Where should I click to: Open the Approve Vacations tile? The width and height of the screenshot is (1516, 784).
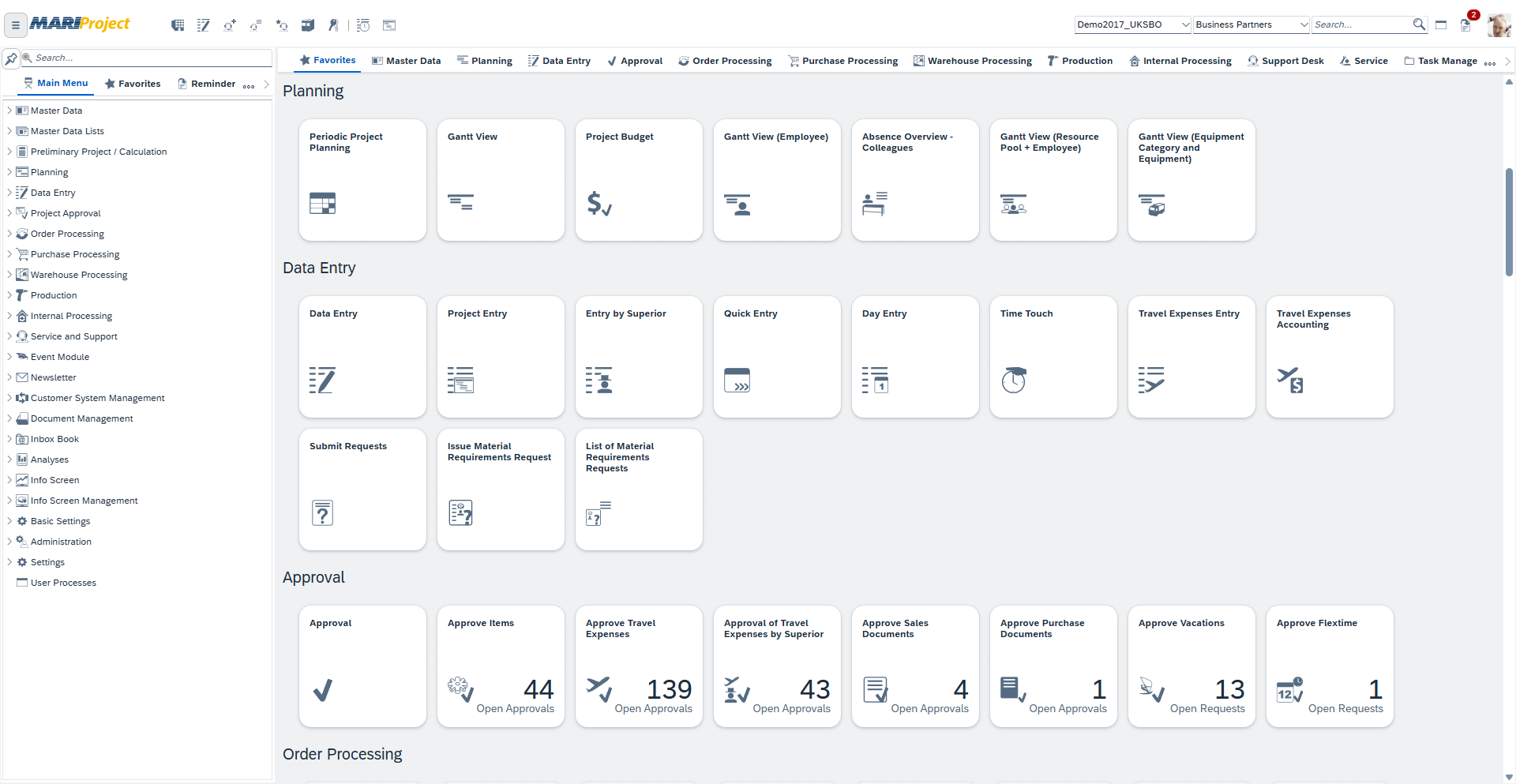pyautogui.click(x=1191, y=666)
